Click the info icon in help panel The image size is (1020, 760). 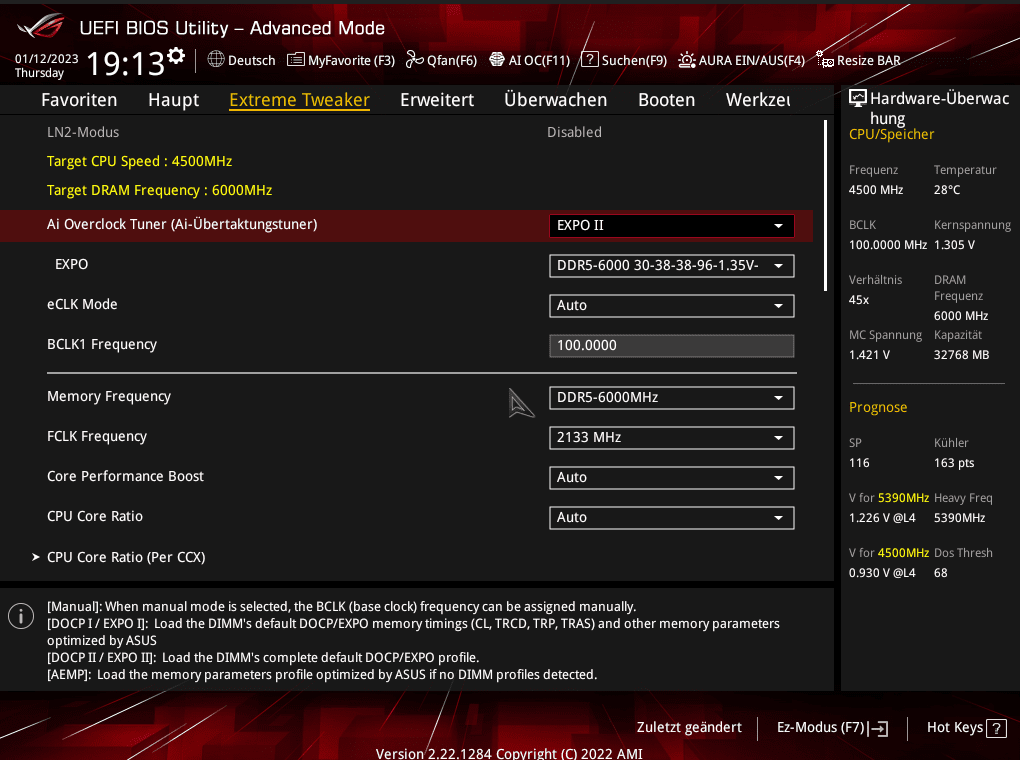pos(21,616)
